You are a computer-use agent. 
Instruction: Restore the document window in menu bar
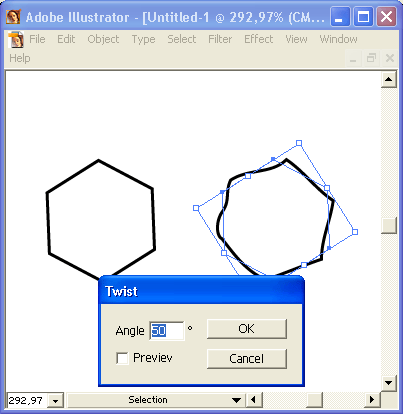371,58
